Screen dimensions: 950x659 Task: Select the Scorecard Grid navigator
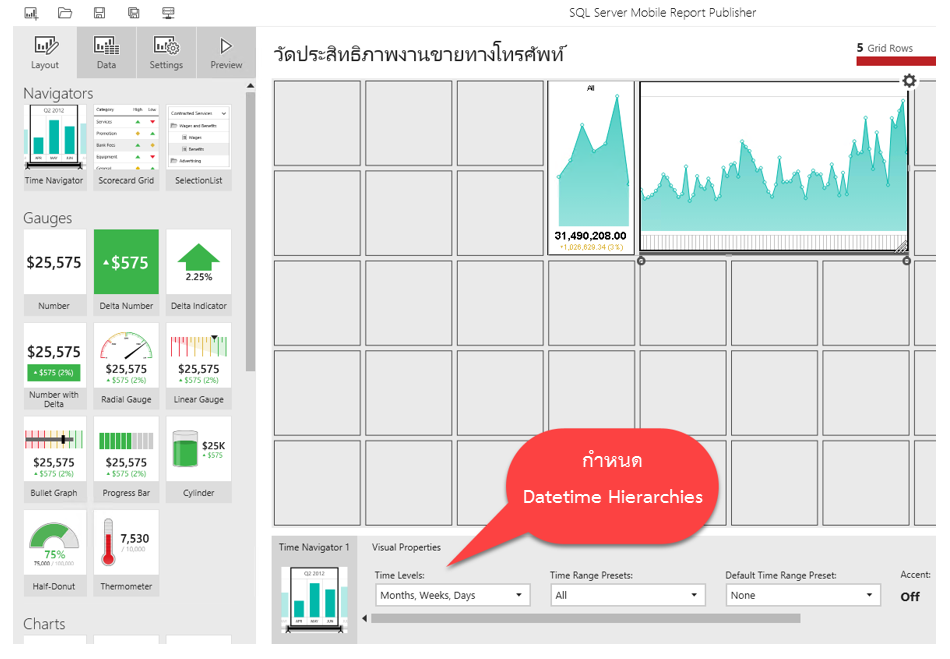pyautogui.click(x=126, y=140)
